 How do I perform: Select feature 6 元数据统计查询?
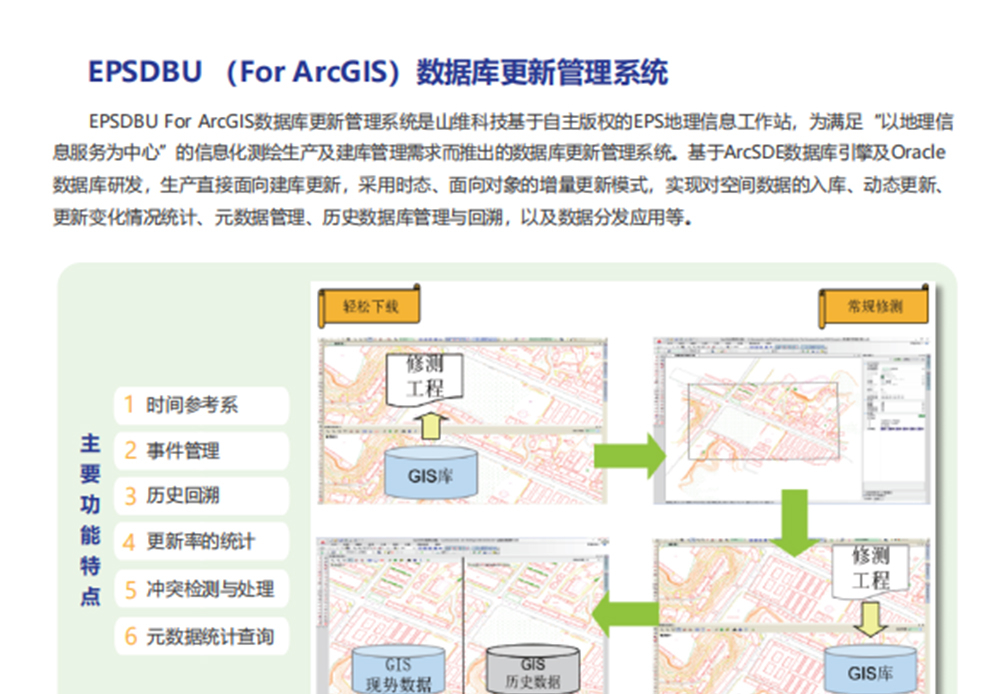pyautogui.click(x=202, y=636)
